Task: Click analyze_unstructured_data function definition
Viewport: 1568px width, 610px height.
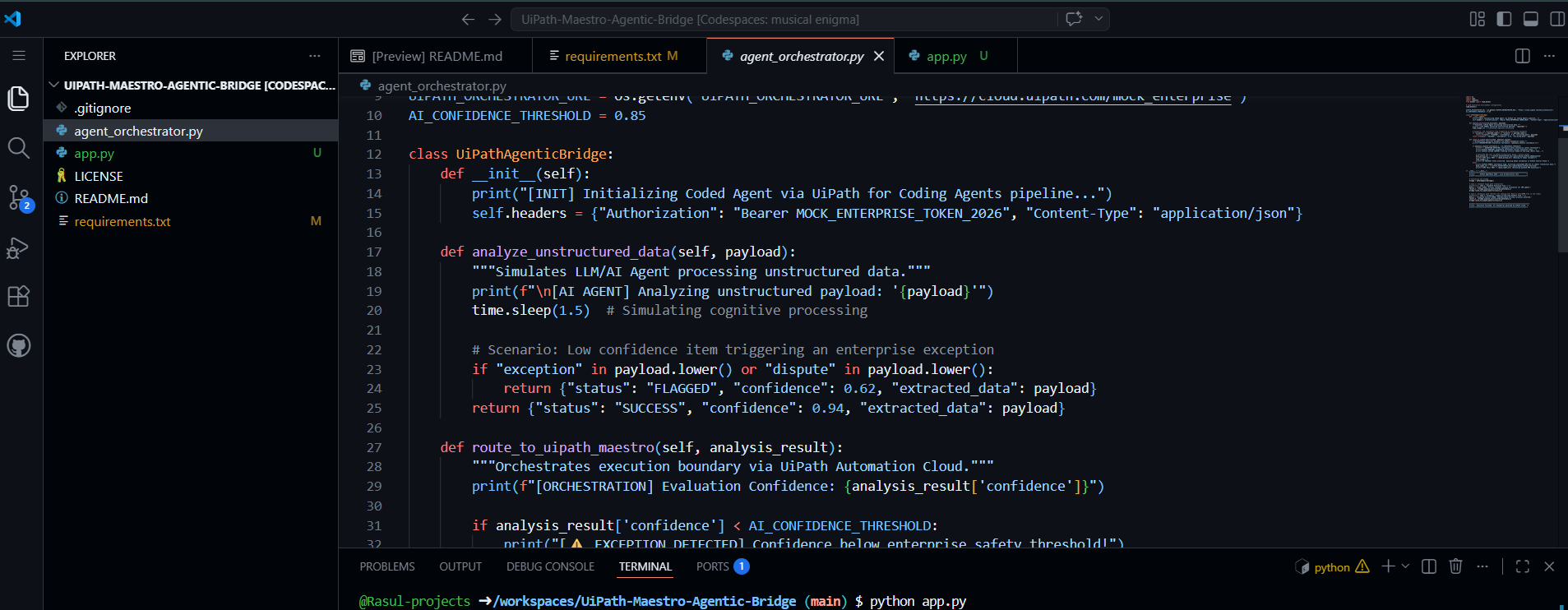Action: (x=570, y=252)
